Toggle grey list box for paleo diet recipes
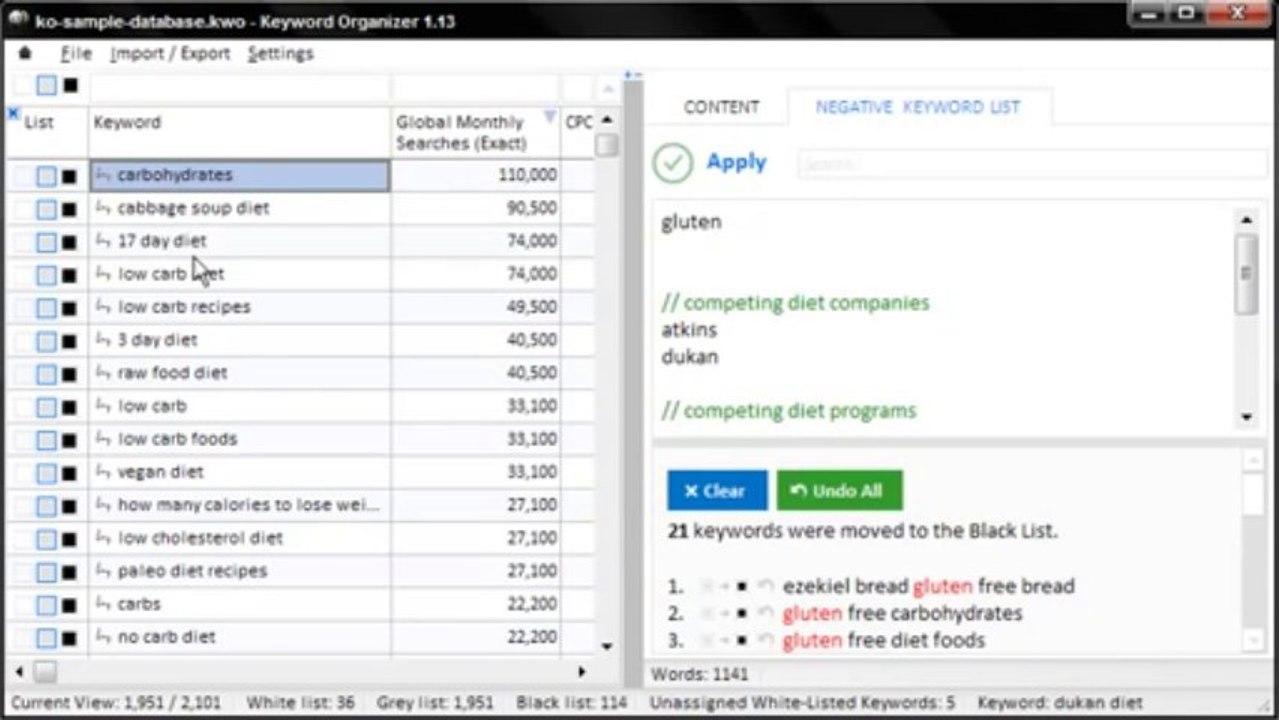 click(46, 572)
